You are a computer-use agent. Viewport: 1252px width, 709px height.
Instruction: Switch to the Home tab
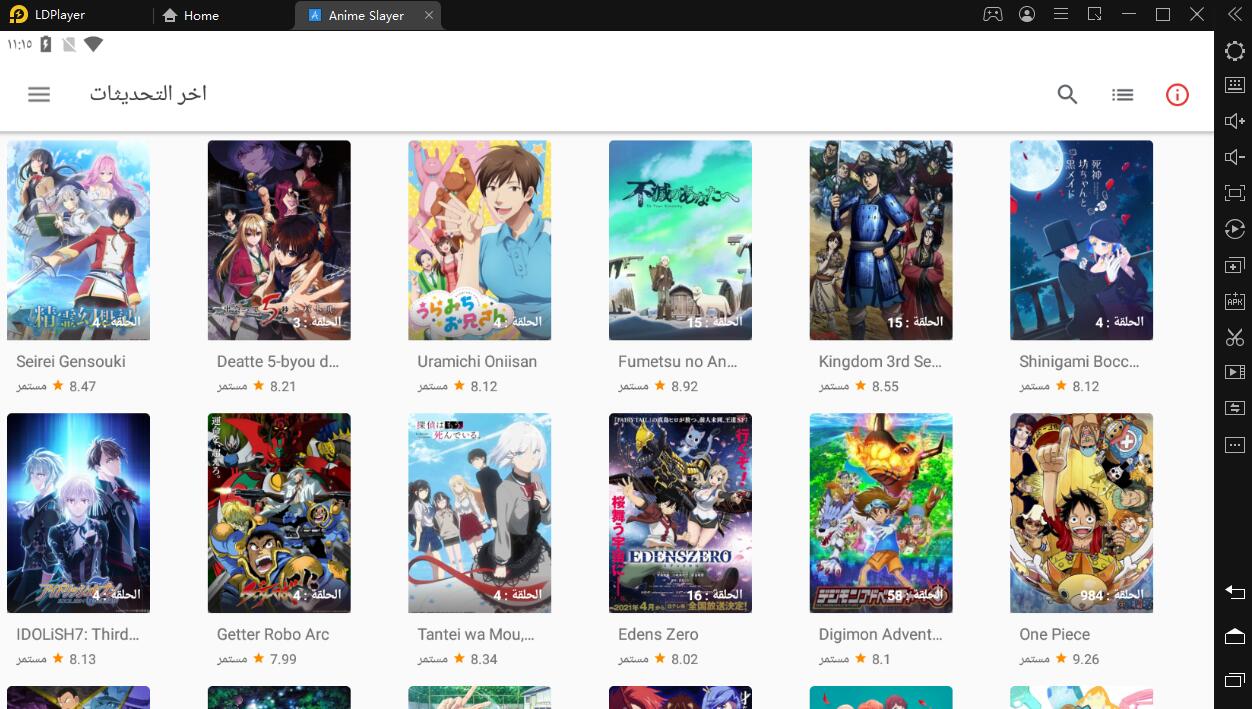click(191, 15)
